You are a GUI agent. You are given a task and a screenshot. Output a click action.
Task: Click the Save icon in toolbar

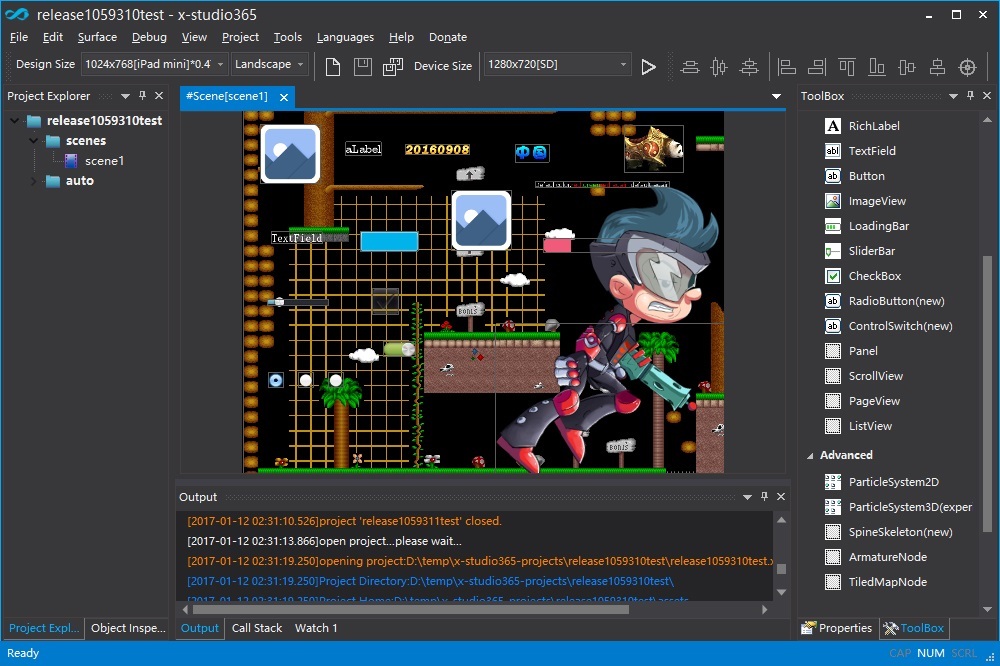[363, 66]
